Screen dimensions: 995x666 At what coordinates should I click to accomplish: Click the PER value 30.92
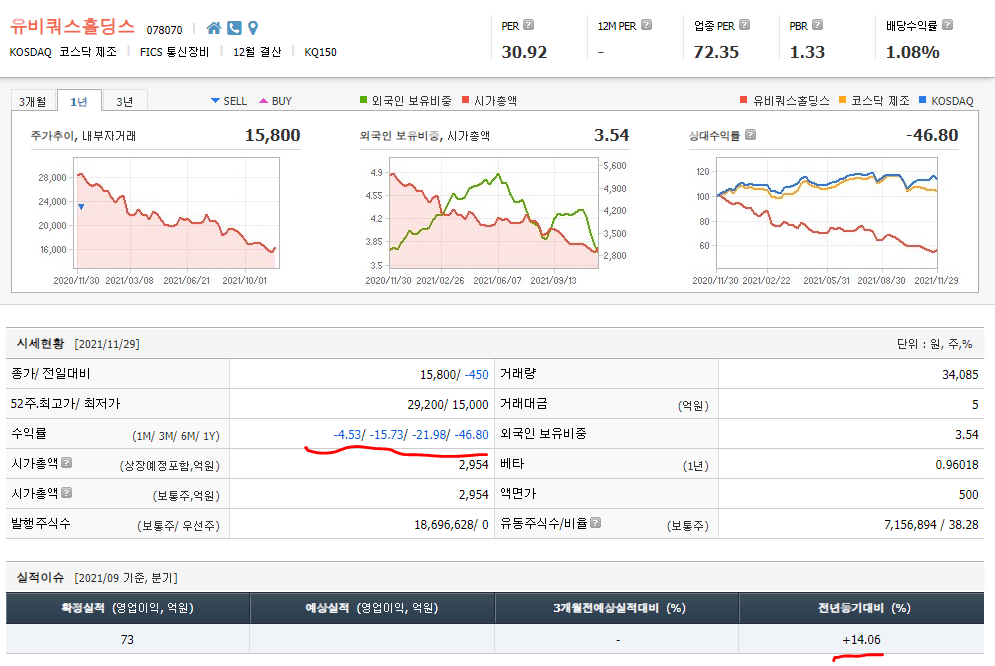524,52
